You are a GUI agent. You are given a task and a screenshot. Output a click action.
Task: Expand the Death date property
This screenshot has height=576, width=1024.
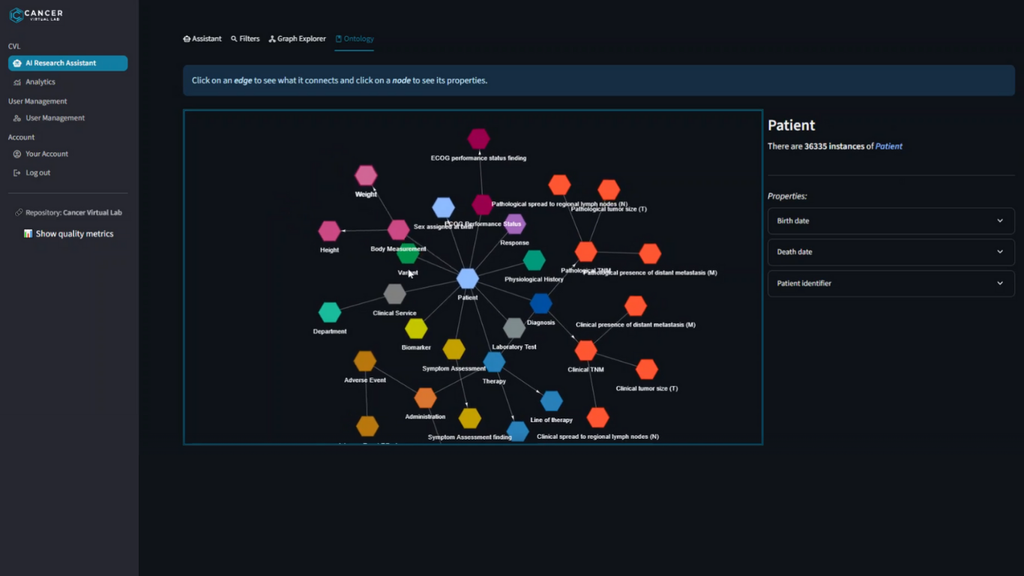click(x=890, y=252)
